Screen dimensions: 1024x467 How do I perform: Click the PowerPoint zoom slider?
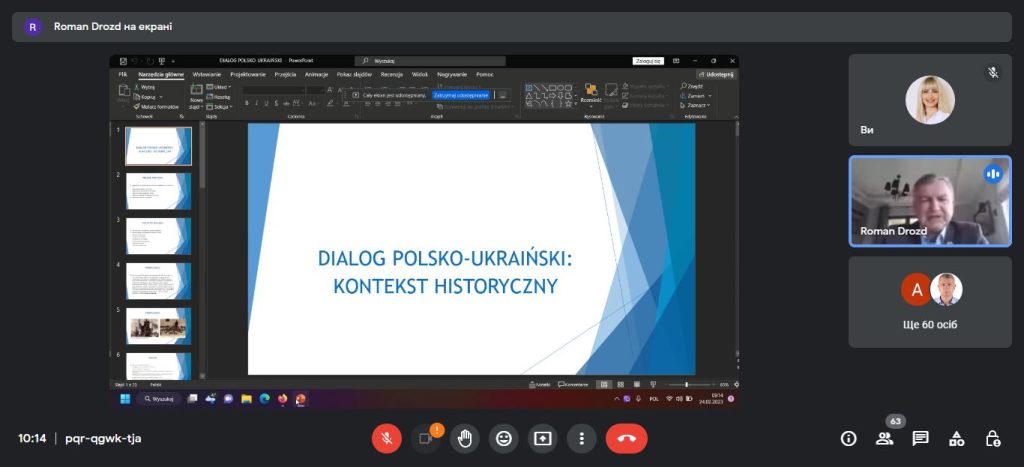(x=686, y=384)
